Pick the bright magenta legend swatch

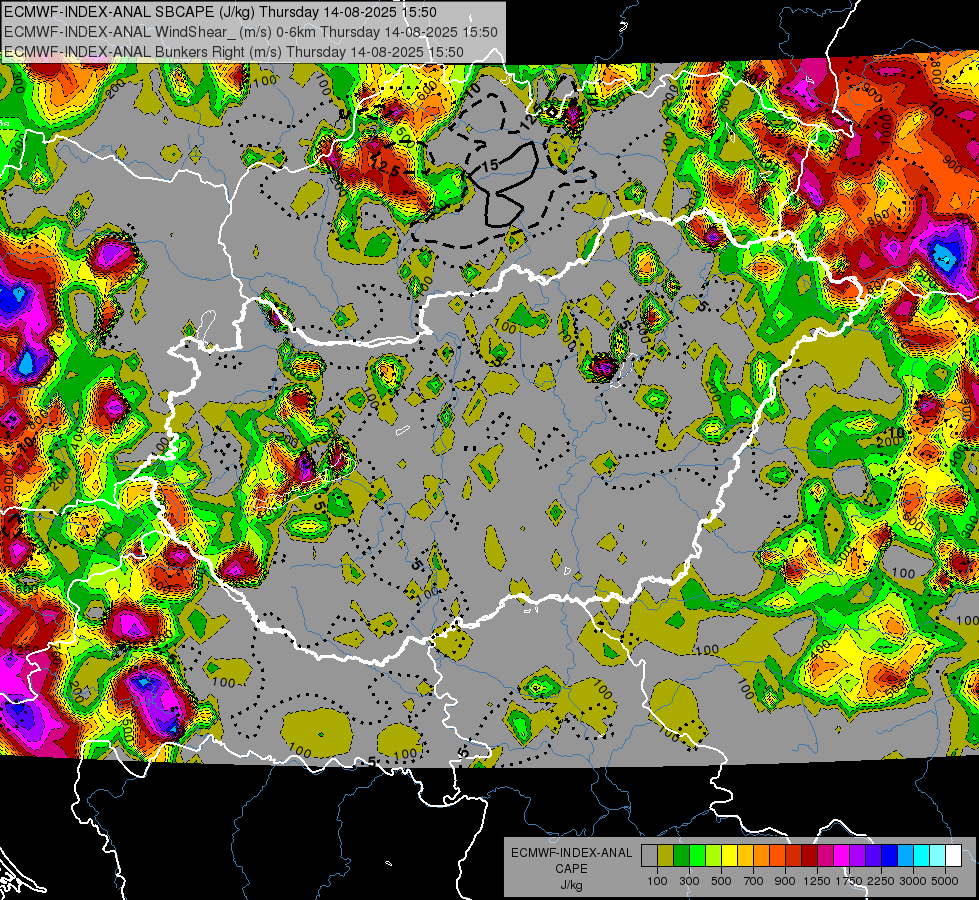842,855
